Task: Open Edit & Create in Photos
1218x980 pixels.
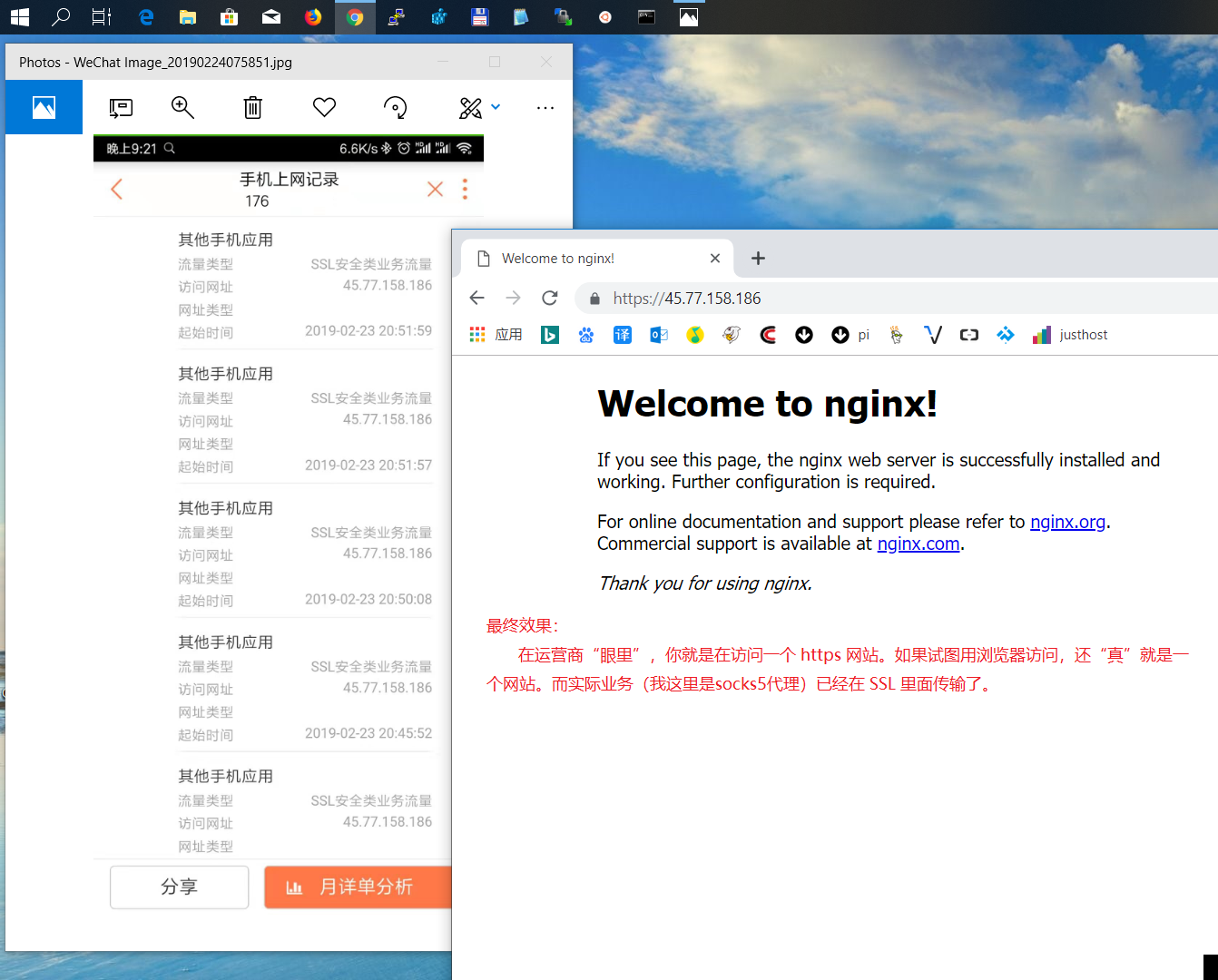Action: (471, 108)
